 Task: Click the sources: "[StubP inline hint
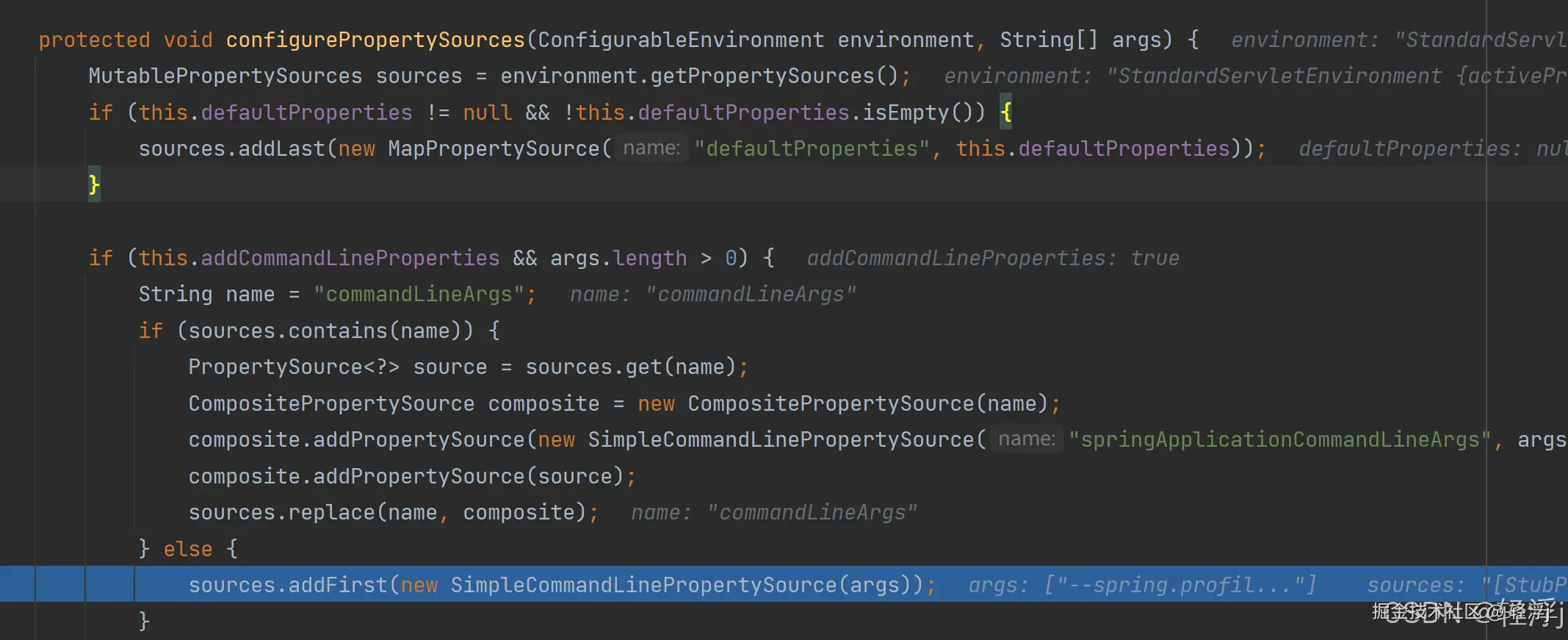1467,585
